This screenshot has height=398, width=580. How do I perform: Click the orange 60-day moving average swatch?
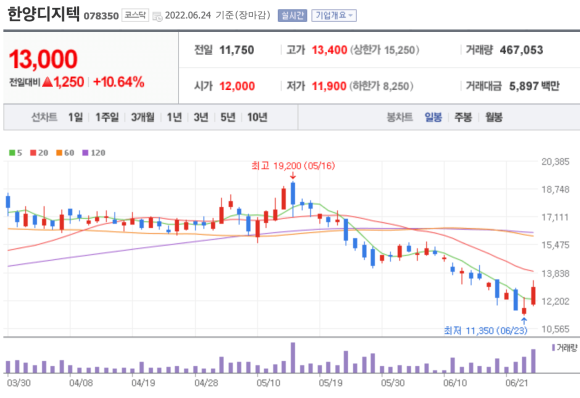point(59,153)
